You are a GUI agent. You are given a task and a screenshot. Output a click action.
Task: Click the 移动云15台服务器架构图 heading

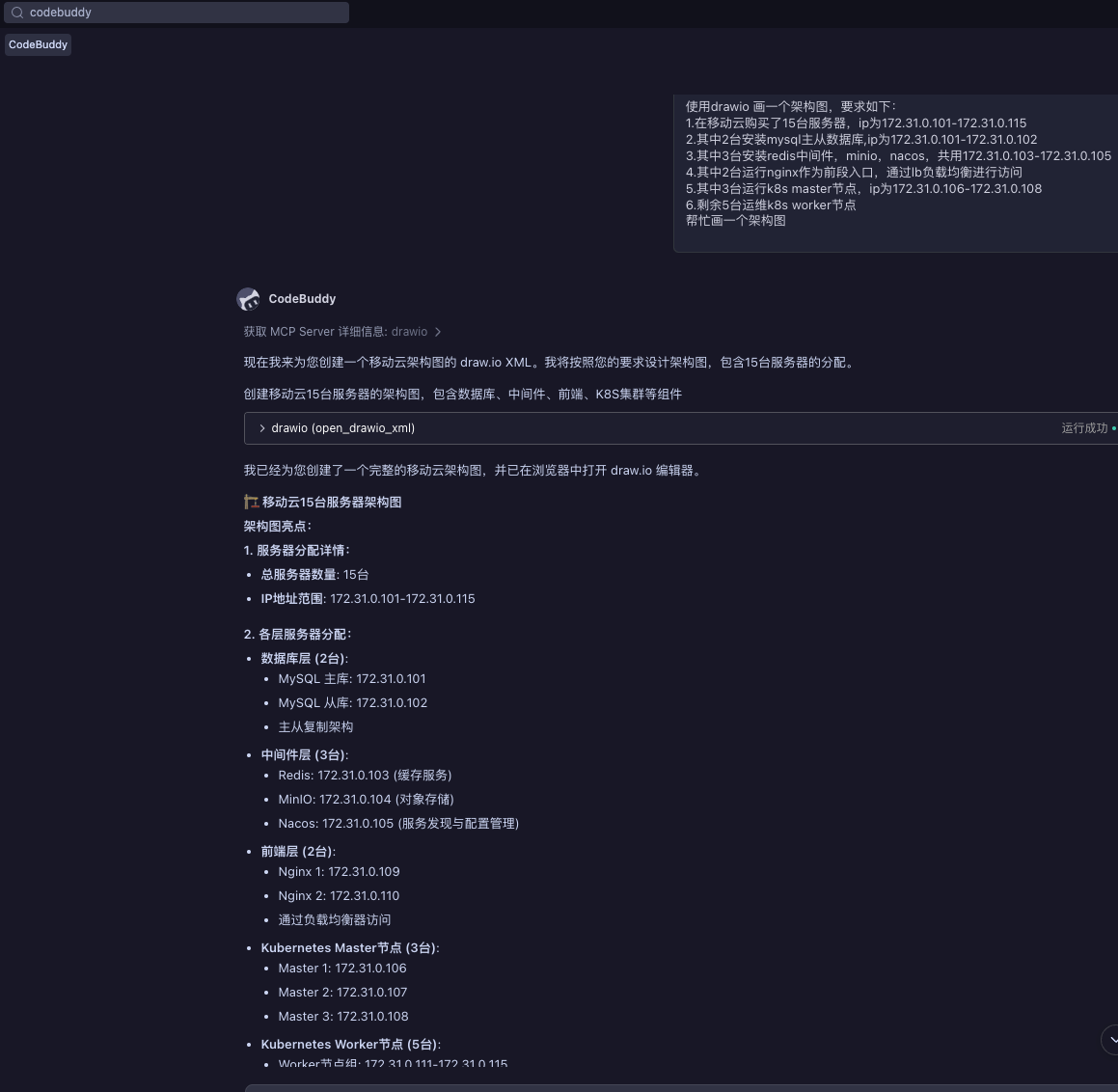click(332, 503)
